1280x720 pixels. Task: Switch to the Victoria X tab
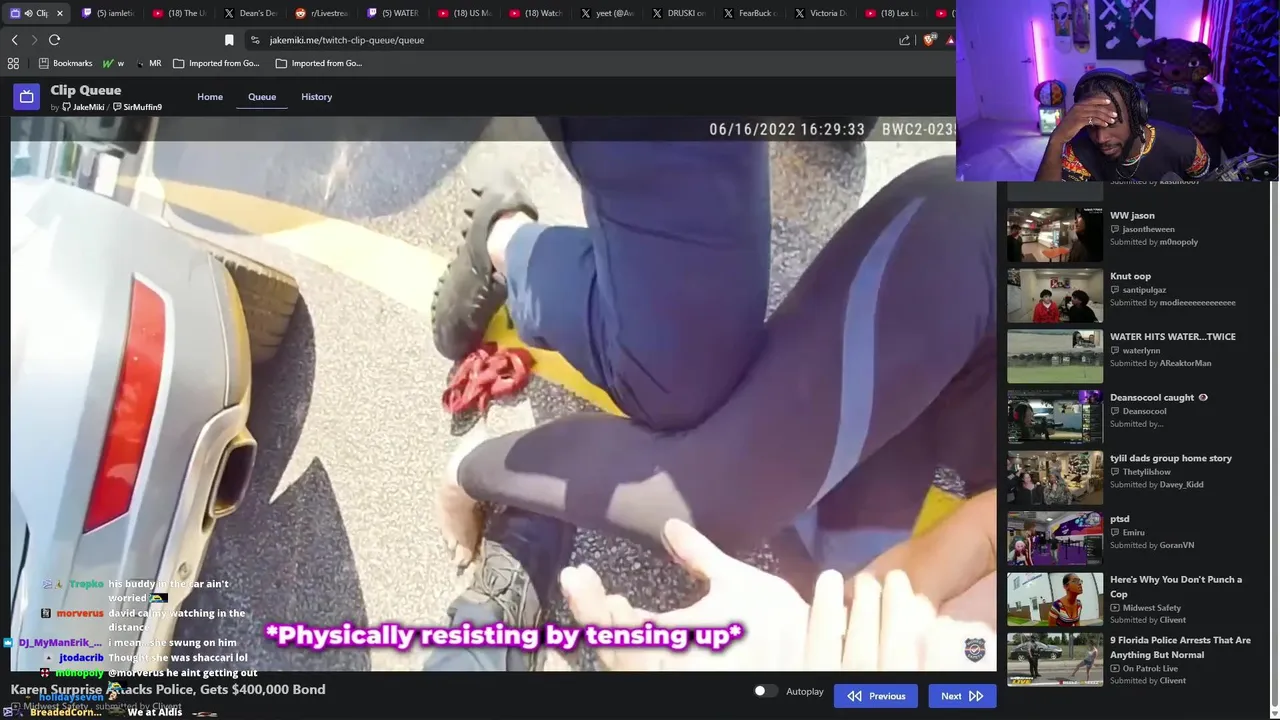click(x=820, y=13)
